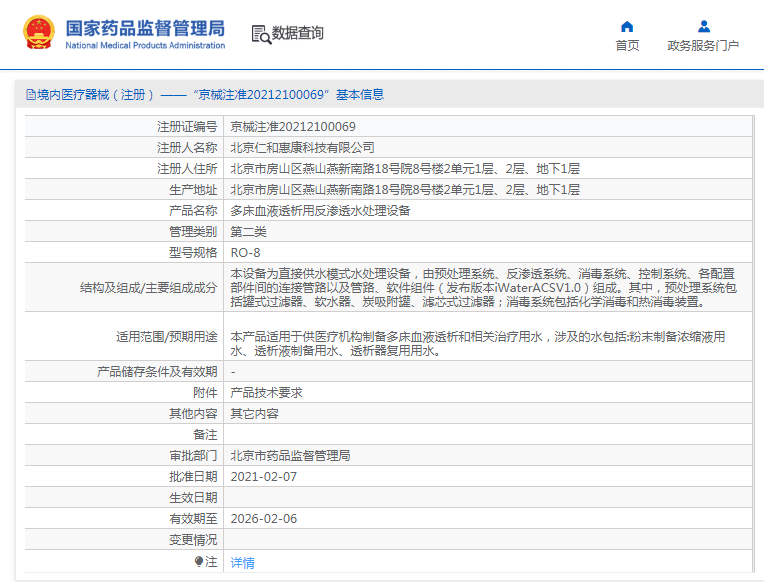The width and height of the screenshot is (764, 582).
Task: Click the 数据查询 header label
Action: click(298, 33)
